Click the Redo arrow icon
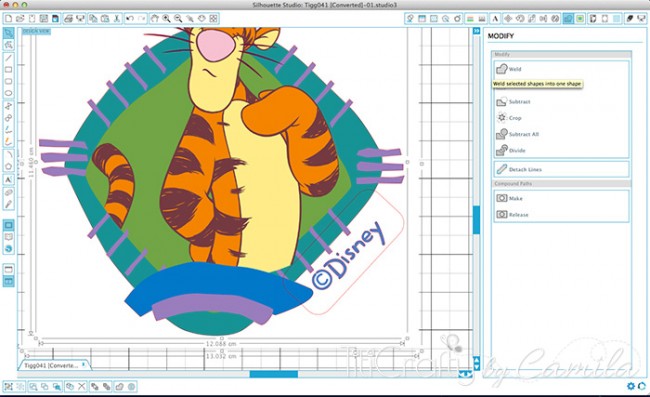This screenshot has width=650, height=397. pos(141,19)
